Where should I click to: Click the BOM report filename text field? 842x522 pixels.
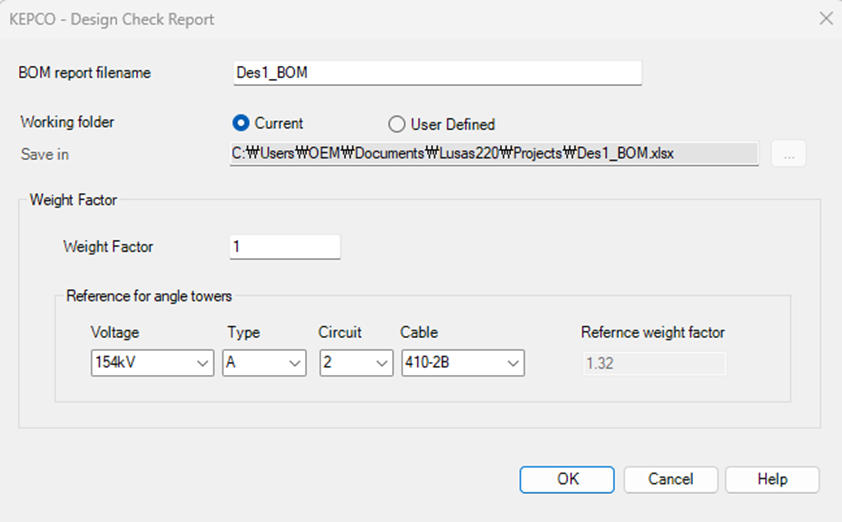pyautogui.click(x=436, y=73)
